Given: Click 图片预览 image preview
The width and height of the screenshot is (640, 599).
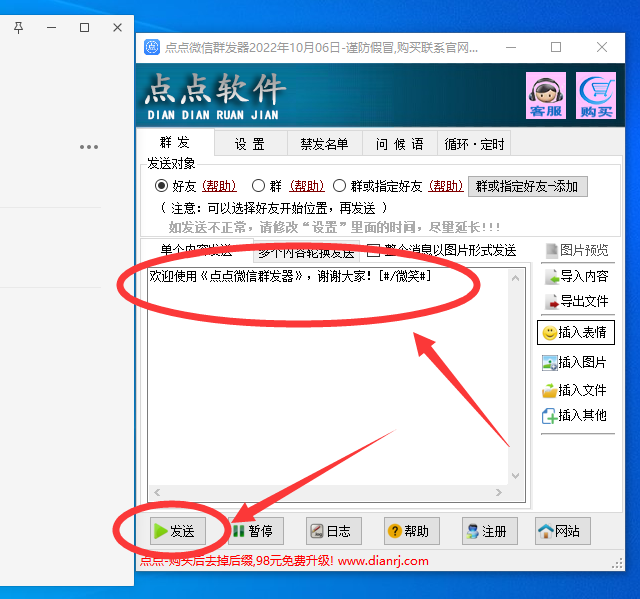Looking at the screenshot, I should coord(577,250).
